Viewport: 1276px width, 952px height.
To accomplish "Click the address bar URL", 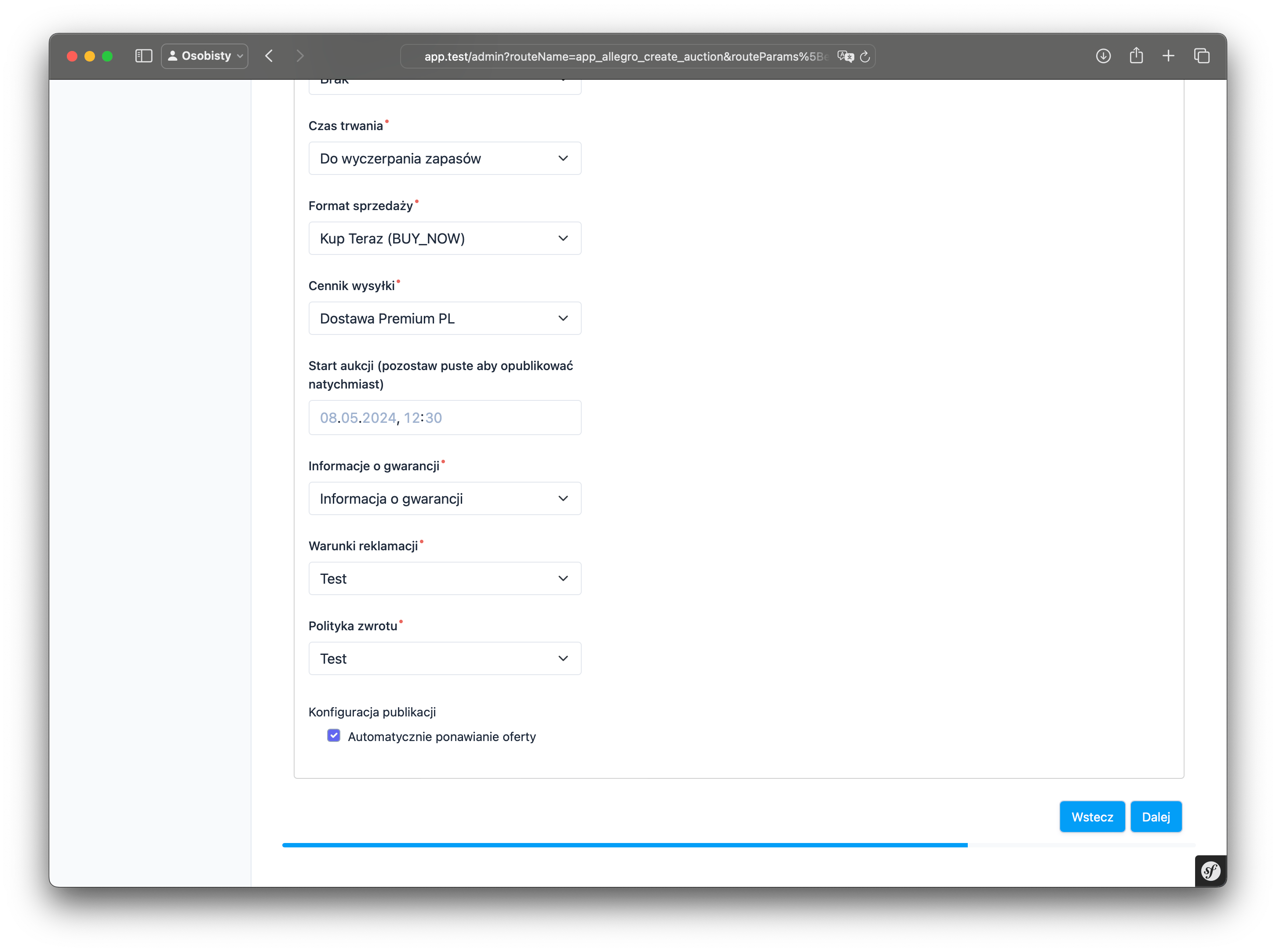I will coord(626,56).
